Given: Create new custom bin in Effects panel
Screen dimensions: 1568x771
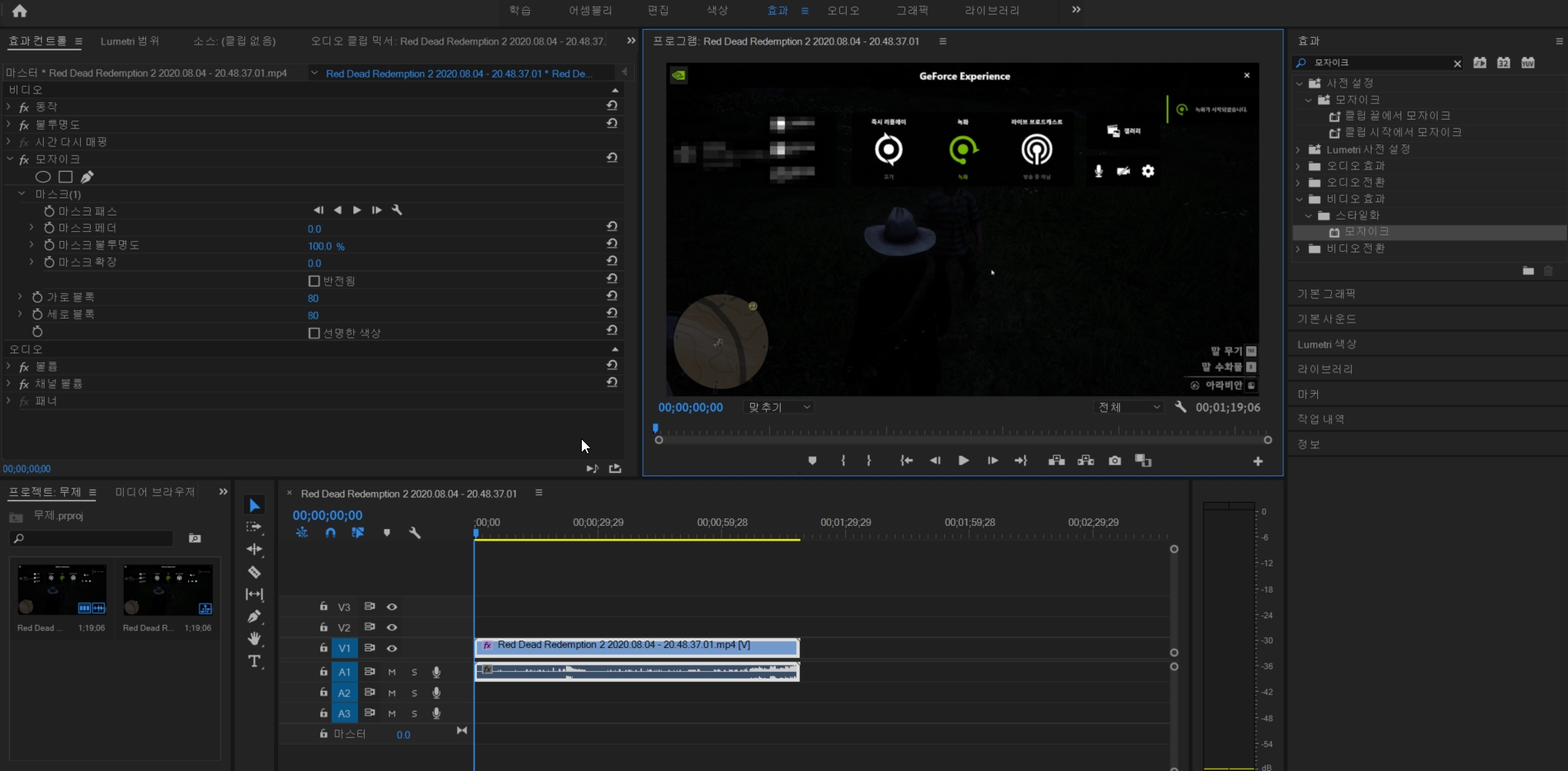Looking at the screenshot, I should coord(1528,271).
